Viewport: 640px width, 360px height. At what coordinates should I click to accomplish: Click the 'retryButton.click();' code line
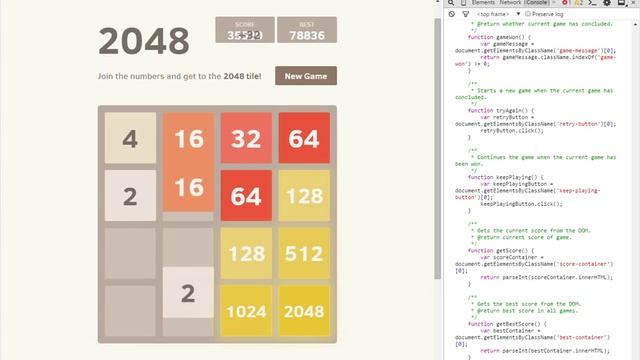(x=512, y=131)
